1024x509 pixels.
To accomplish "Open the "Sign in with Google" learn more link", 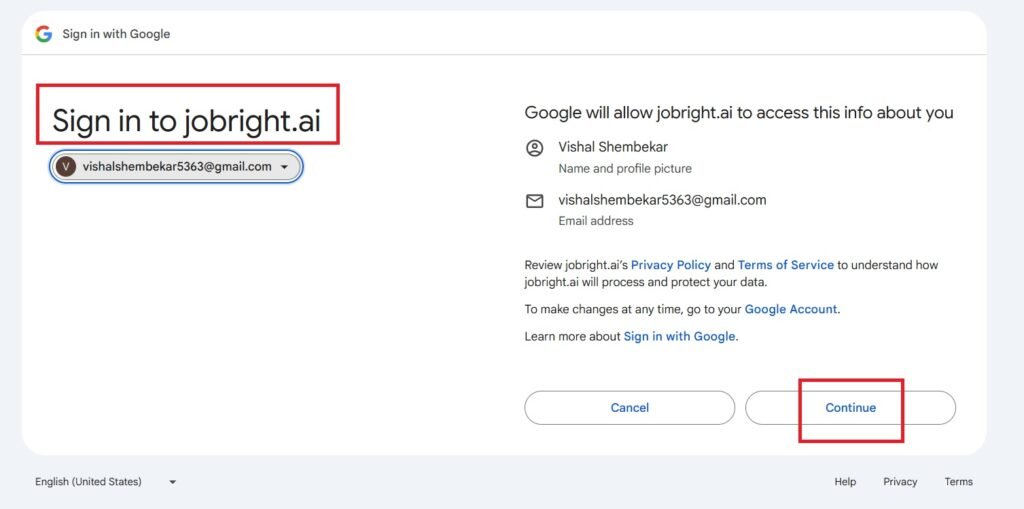I will (679, 336).
